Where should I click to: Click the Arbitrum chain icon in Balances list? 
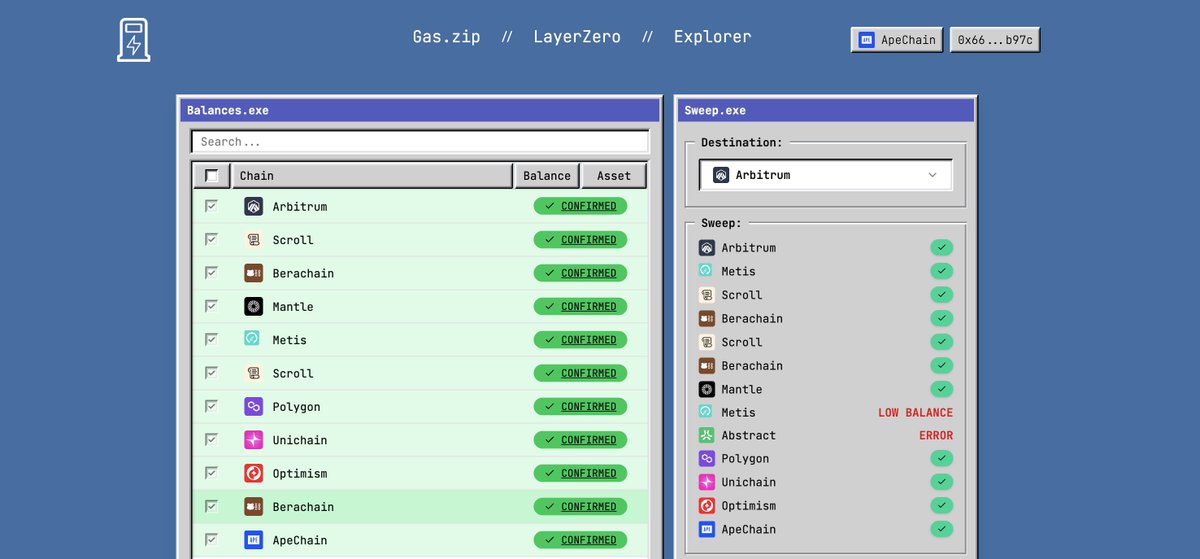pos(253,206)
